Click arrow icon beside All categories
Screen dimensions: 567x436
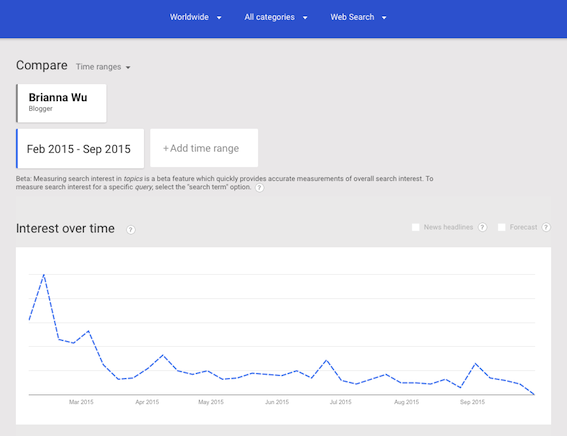305,18
